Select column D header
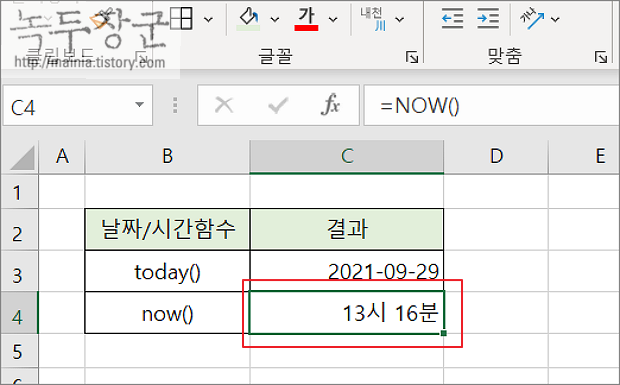620x385 pixels. (496, 157)
